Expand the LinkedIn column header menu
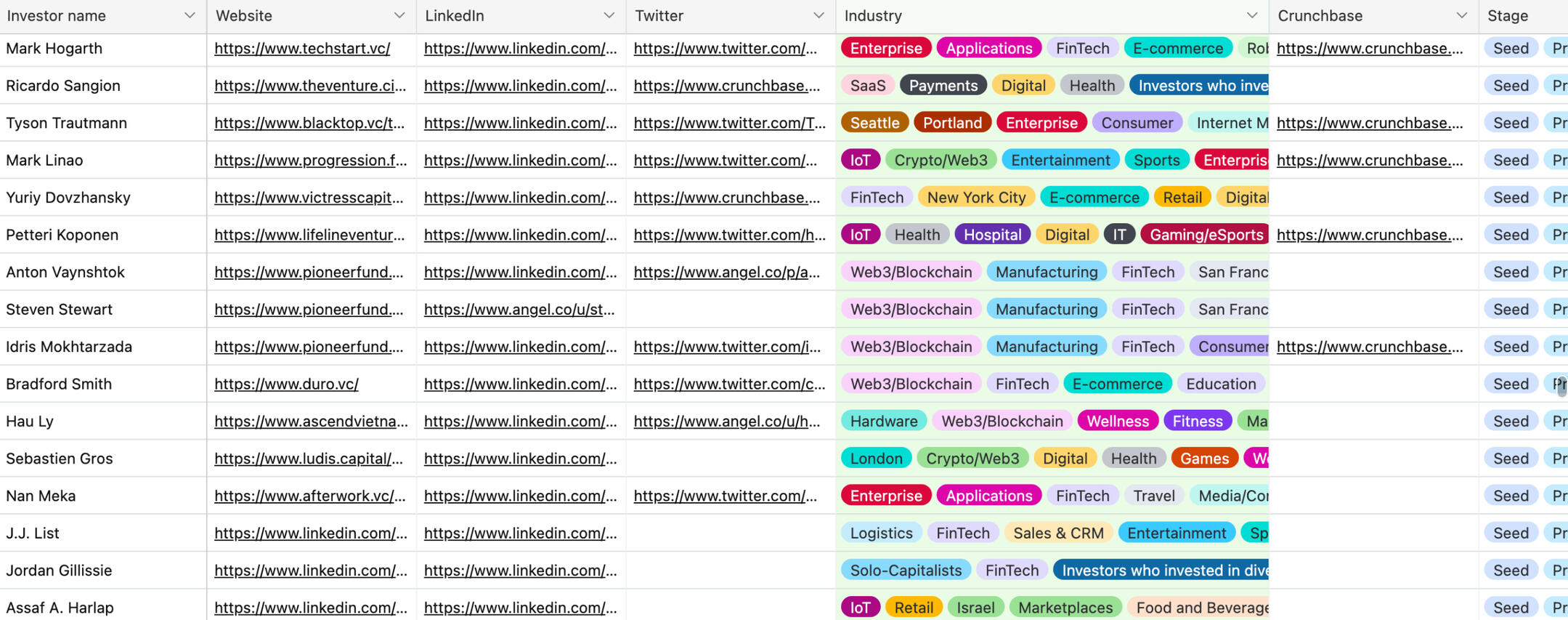Screen dimensions: 1568x620 tap(609, 15)
